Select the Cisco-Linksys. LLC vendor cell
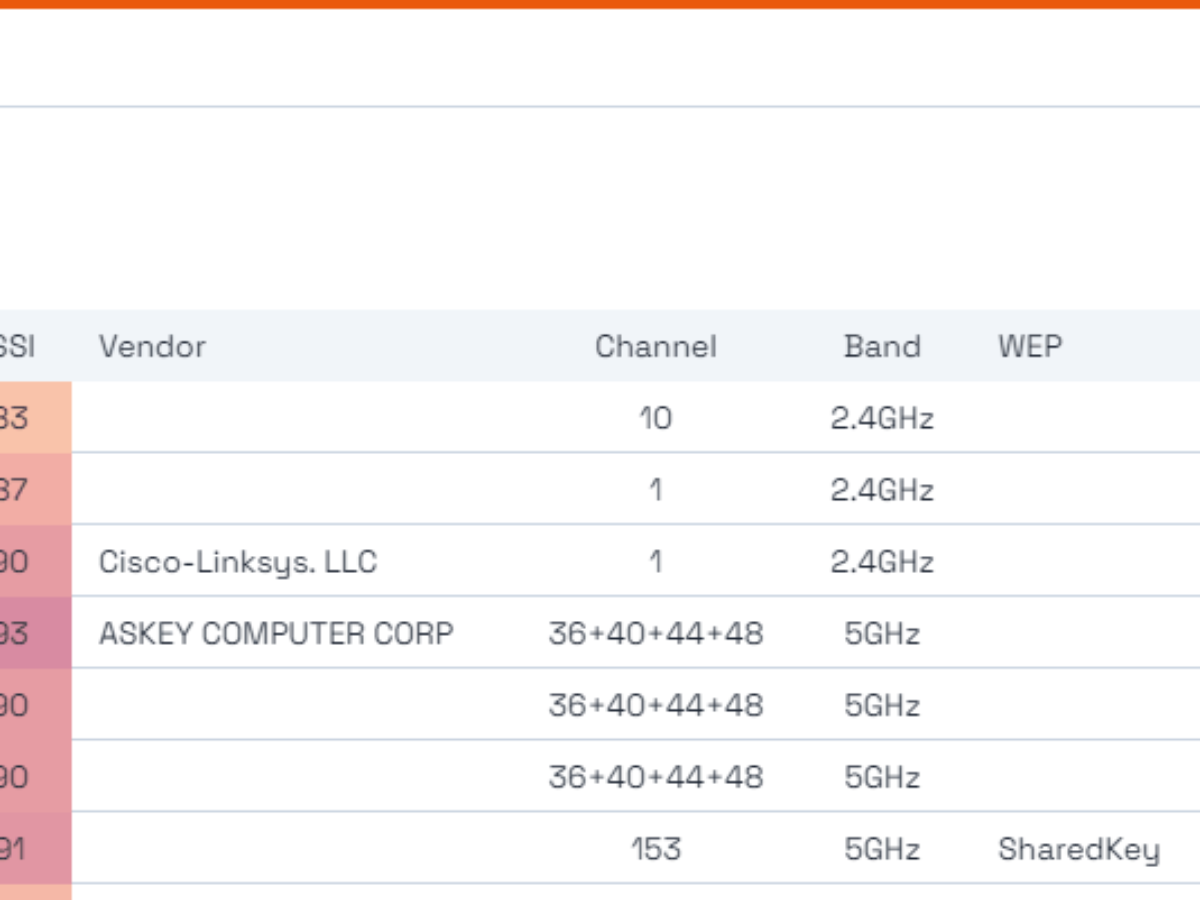 point(237,562)
